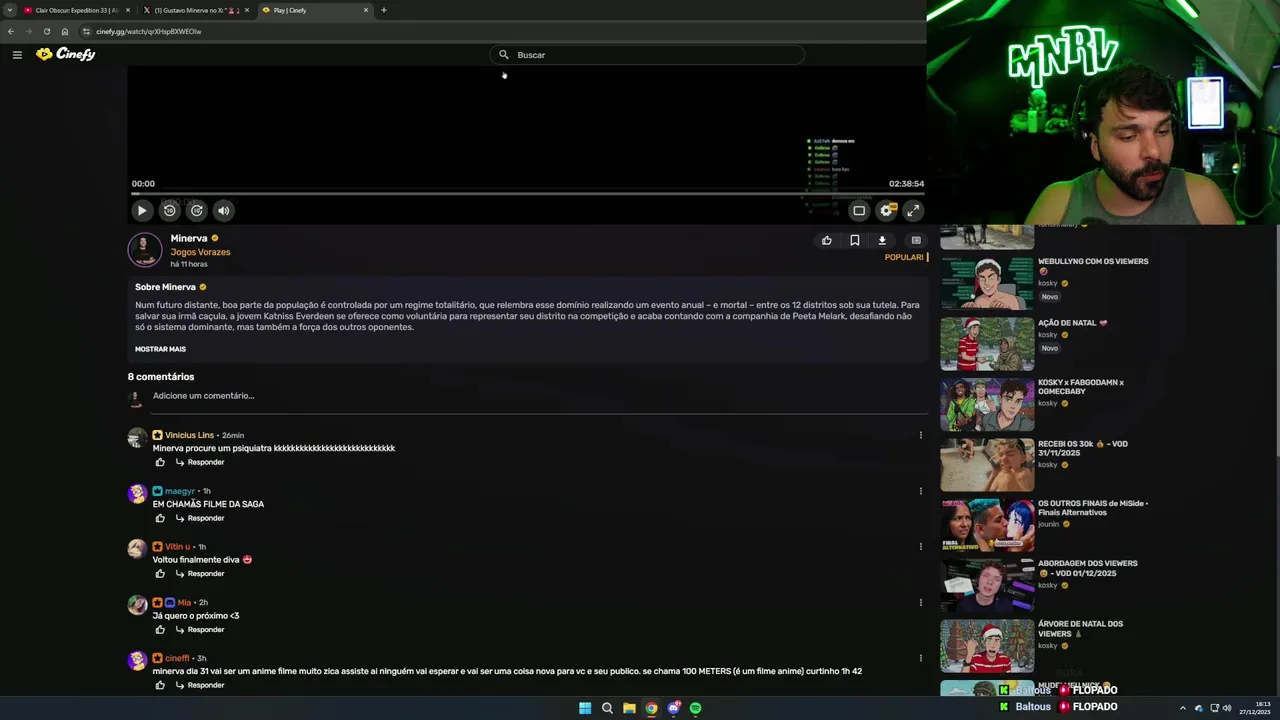Like Vinicius Lins' comment
Screen dimensions: 1280x720
click(x=160, y=462)
